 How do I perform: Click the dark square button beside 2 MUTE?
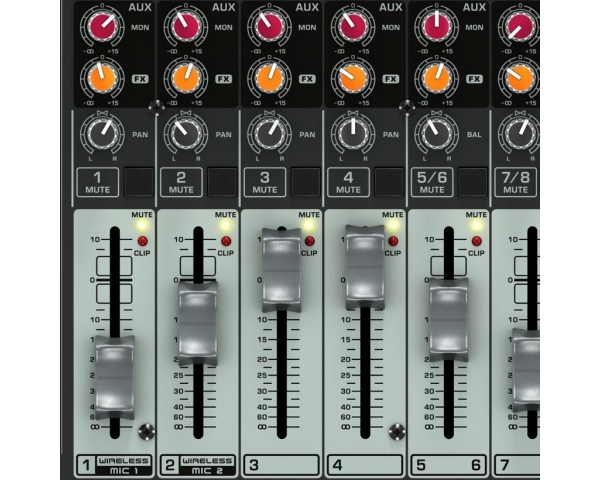pos(222,182)
